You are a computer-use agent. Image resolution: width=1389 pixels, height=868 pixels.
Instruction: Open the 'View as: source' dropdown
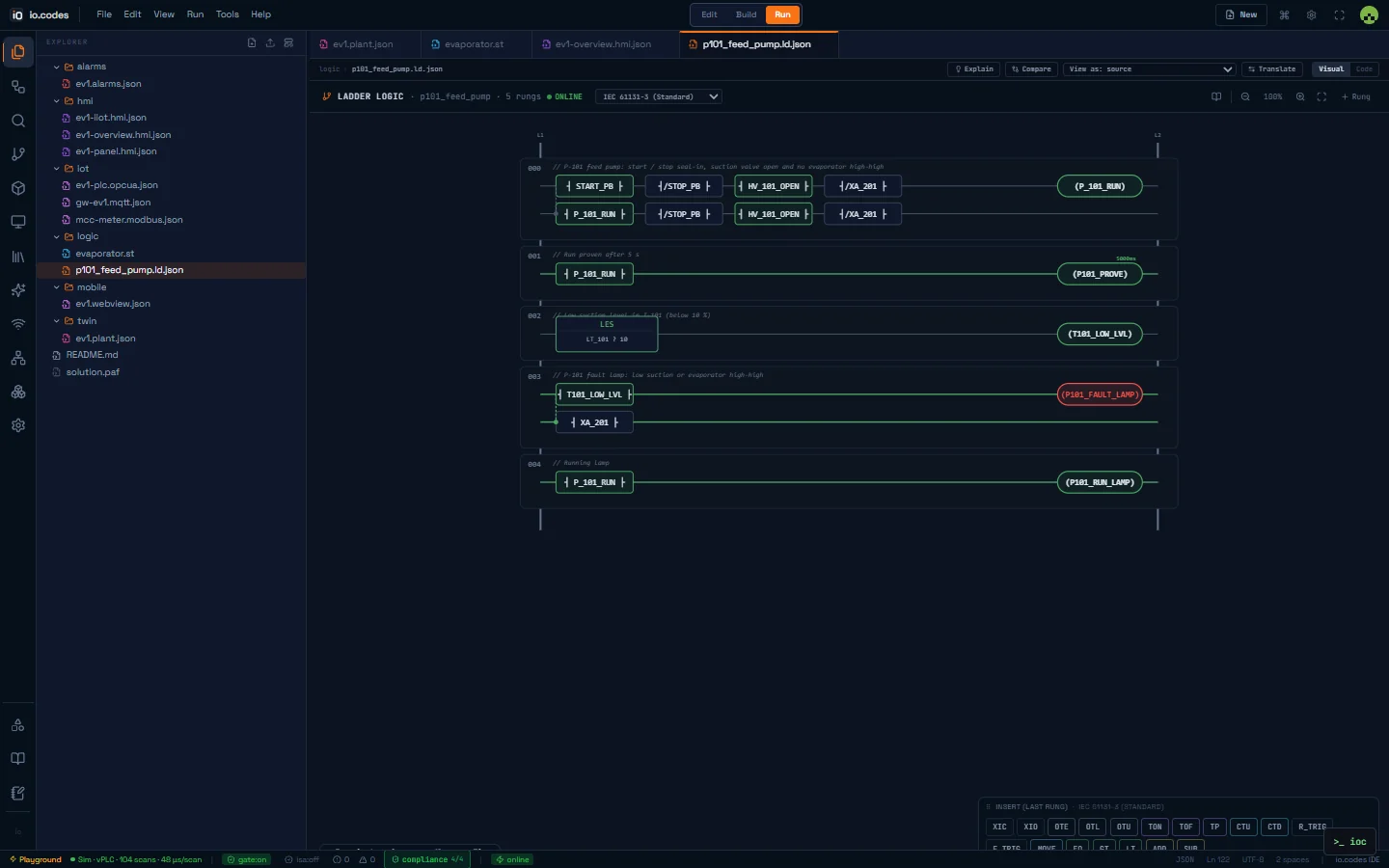(x=1149, y=69)
